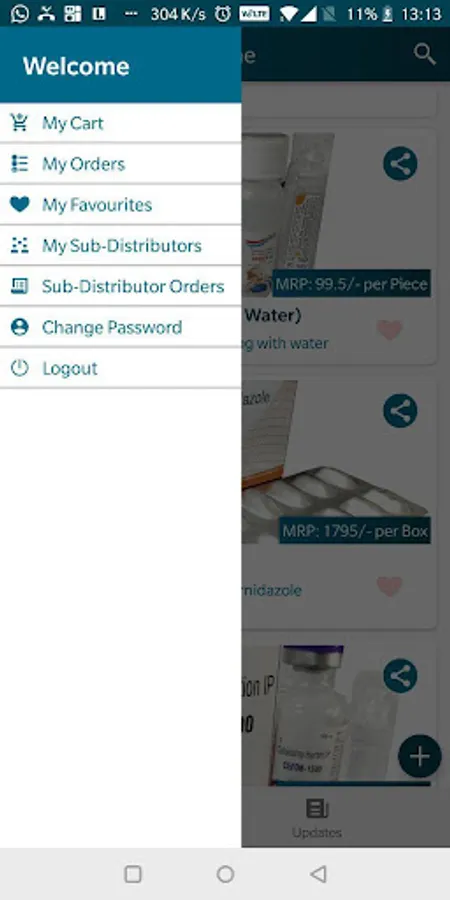This screenshot has width=450, height=900.
Task: Favourite the 1795 per Box product
Action: pyautogui.click(x=390, y=586)
